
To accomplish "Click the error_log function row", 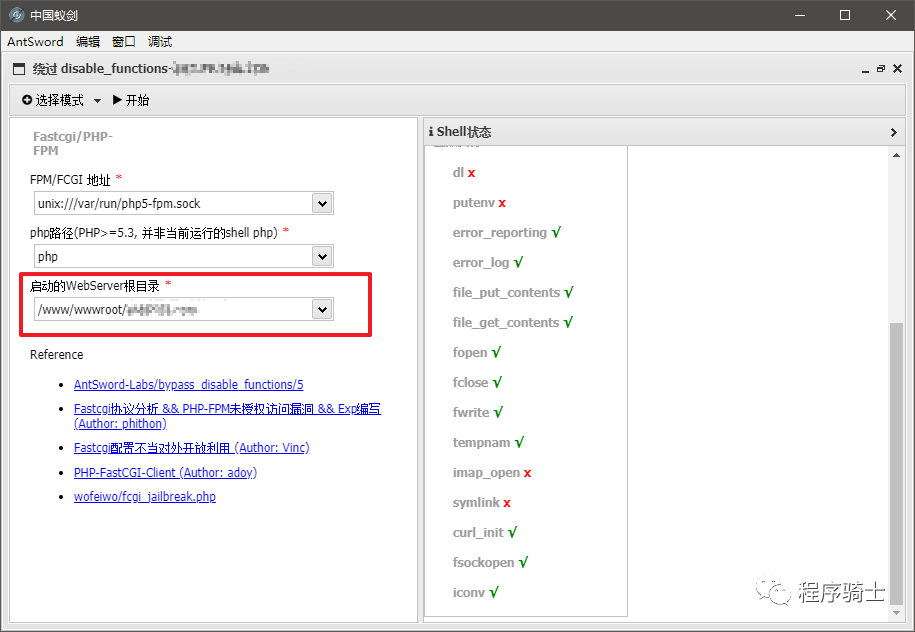I will pyautogui.click(x=488, y=263).
